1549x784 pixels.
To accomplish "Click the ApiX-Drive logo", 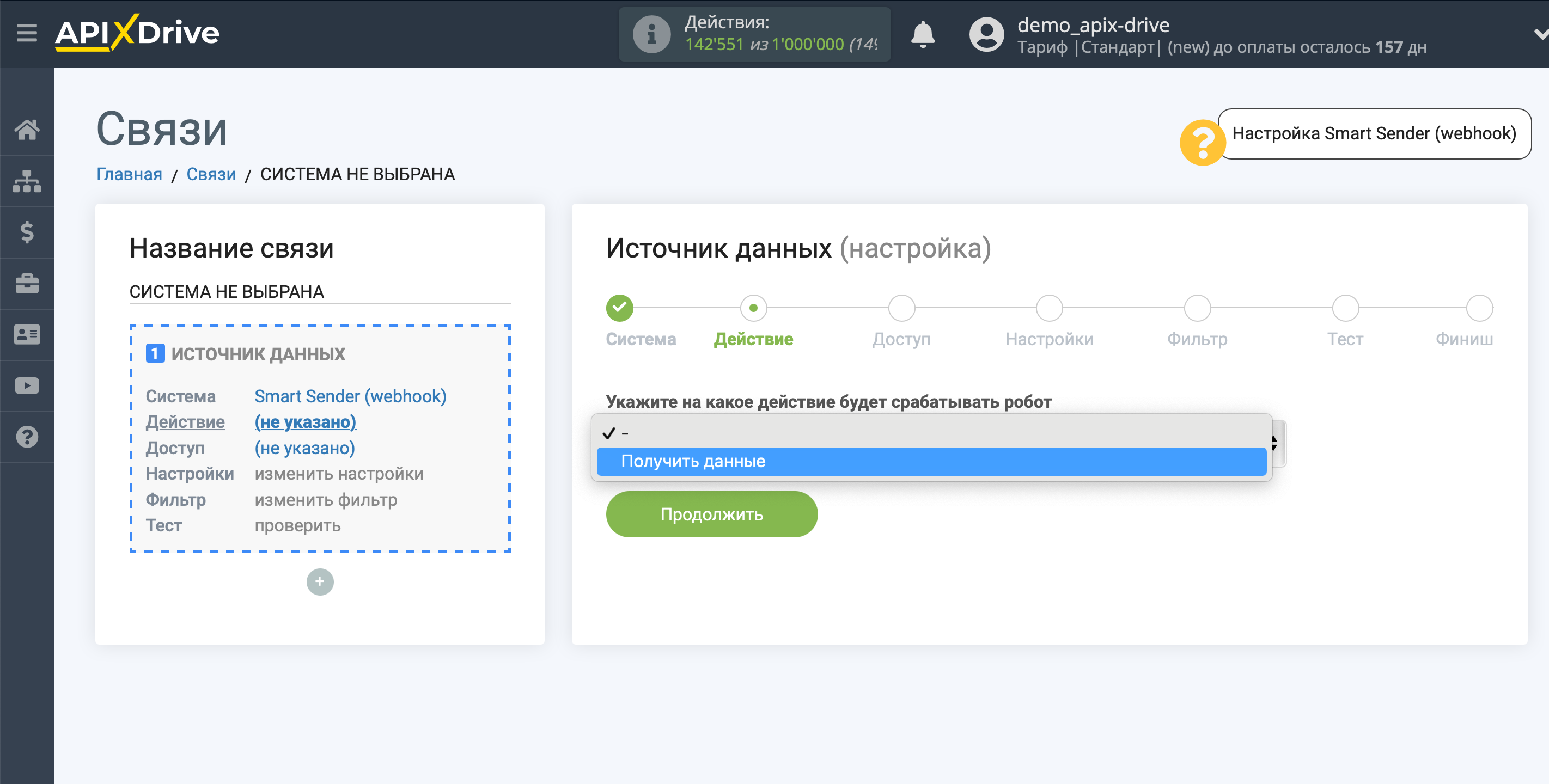I will [137, 33].
